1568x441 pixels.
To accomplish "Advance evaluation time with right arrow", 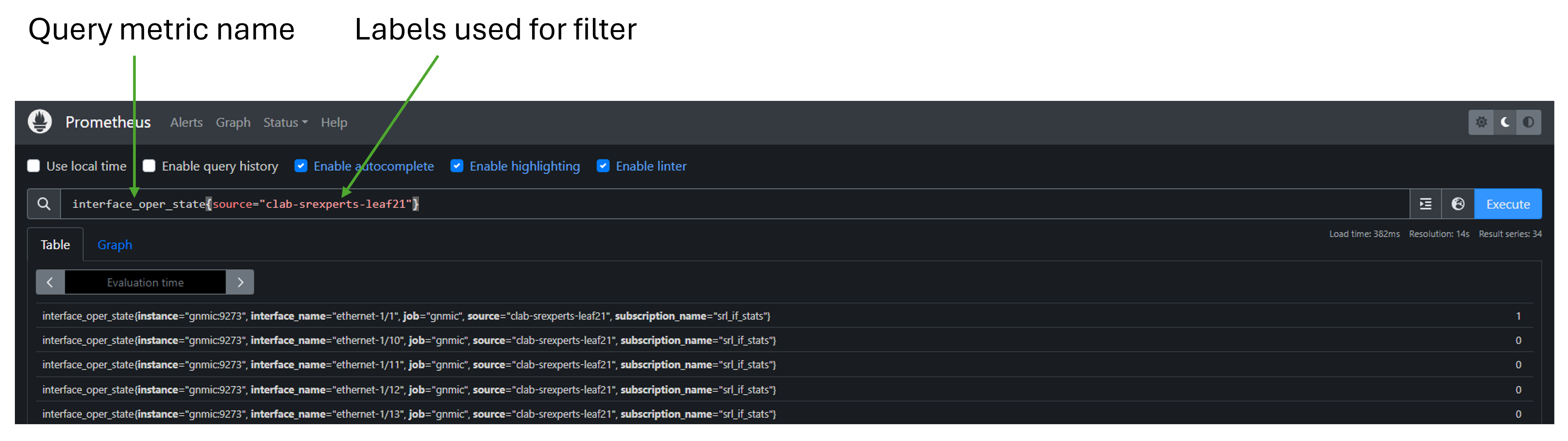I will 240,282.
